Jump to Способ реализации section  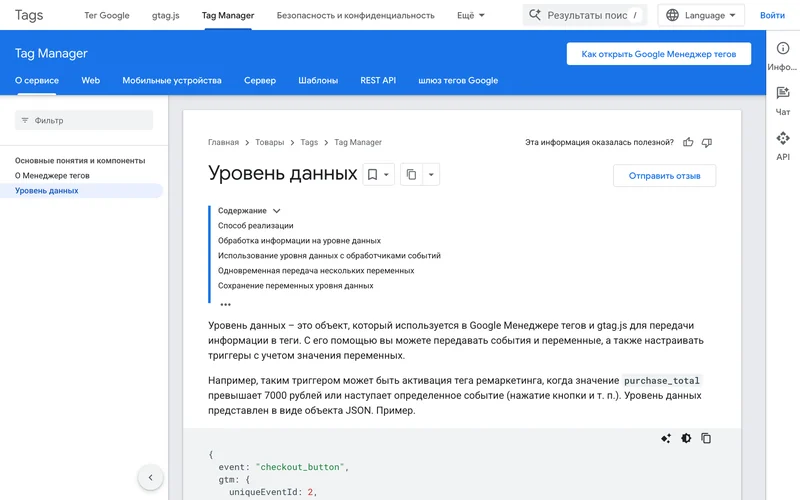tap(256, 226)
